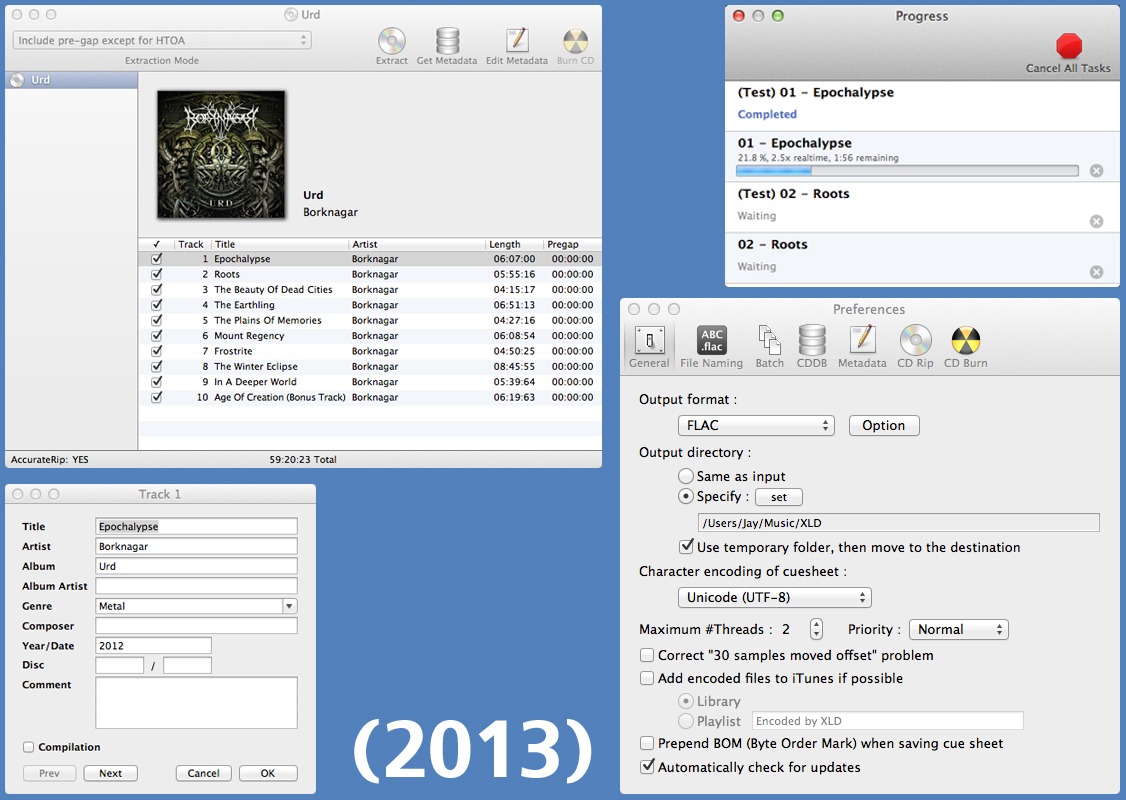This screenshot has width=1126, height=800.
Task: Open the Edit Metadata tool
Action: (x=516, y=42)
